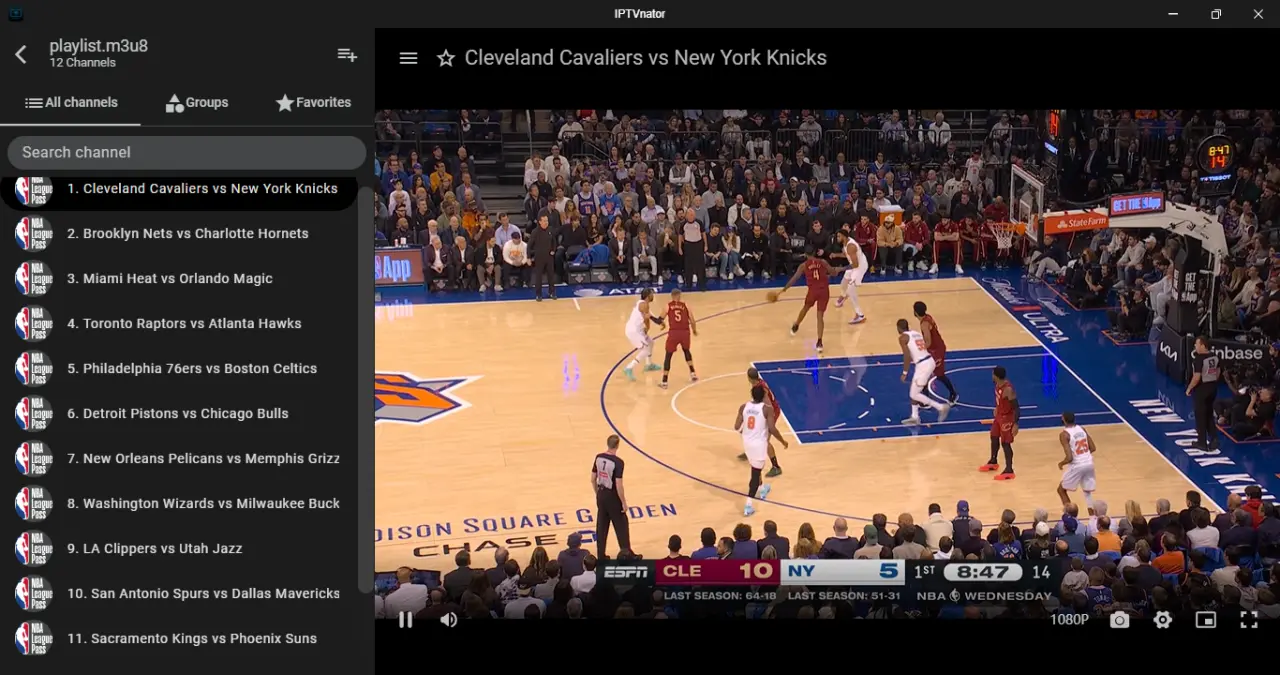Screen dimensions: 1280x675
Task: Click NBA League Pass logo for LA Clippers row
Action: [x=34, y=548]
